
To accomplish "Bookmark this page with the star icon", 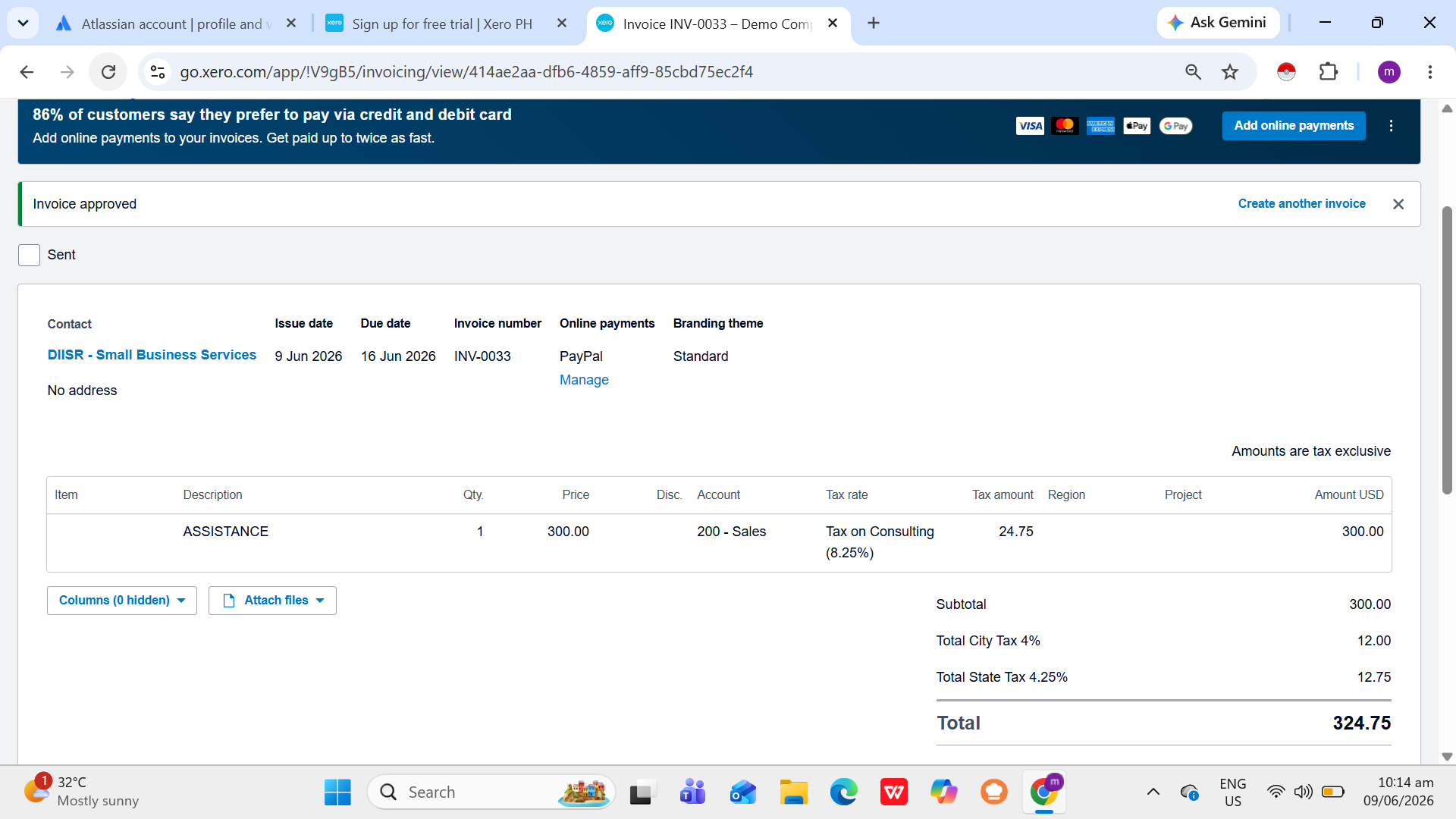I will (x=1230, y=72).
